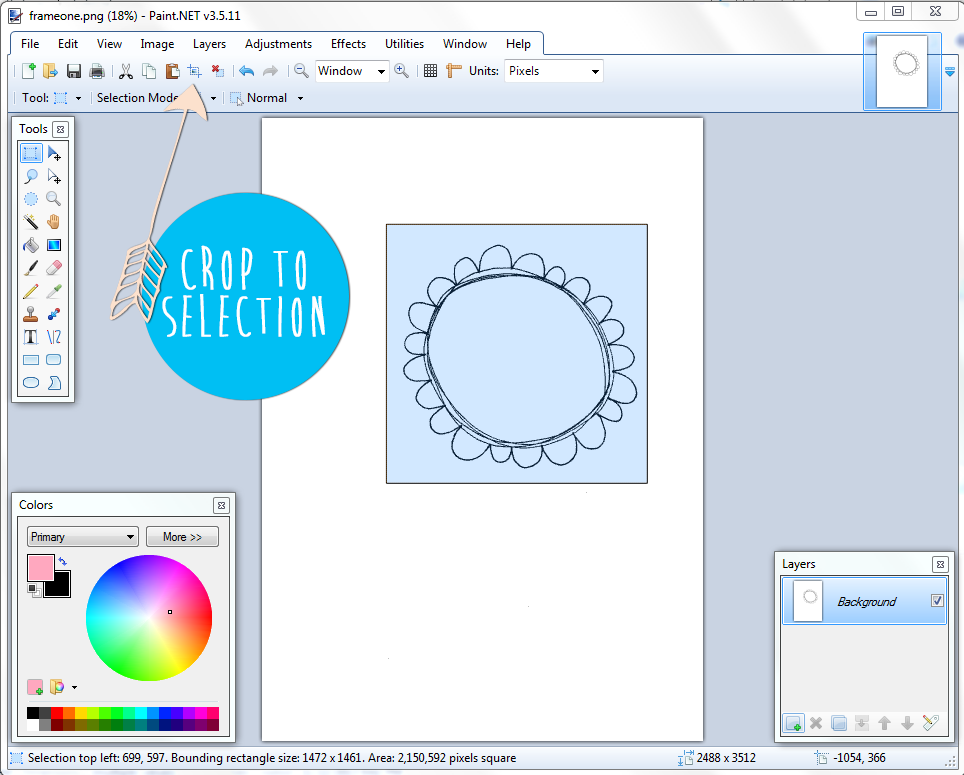Open the Adjustments menu
964x775 pixels.
tap(278, 44)
